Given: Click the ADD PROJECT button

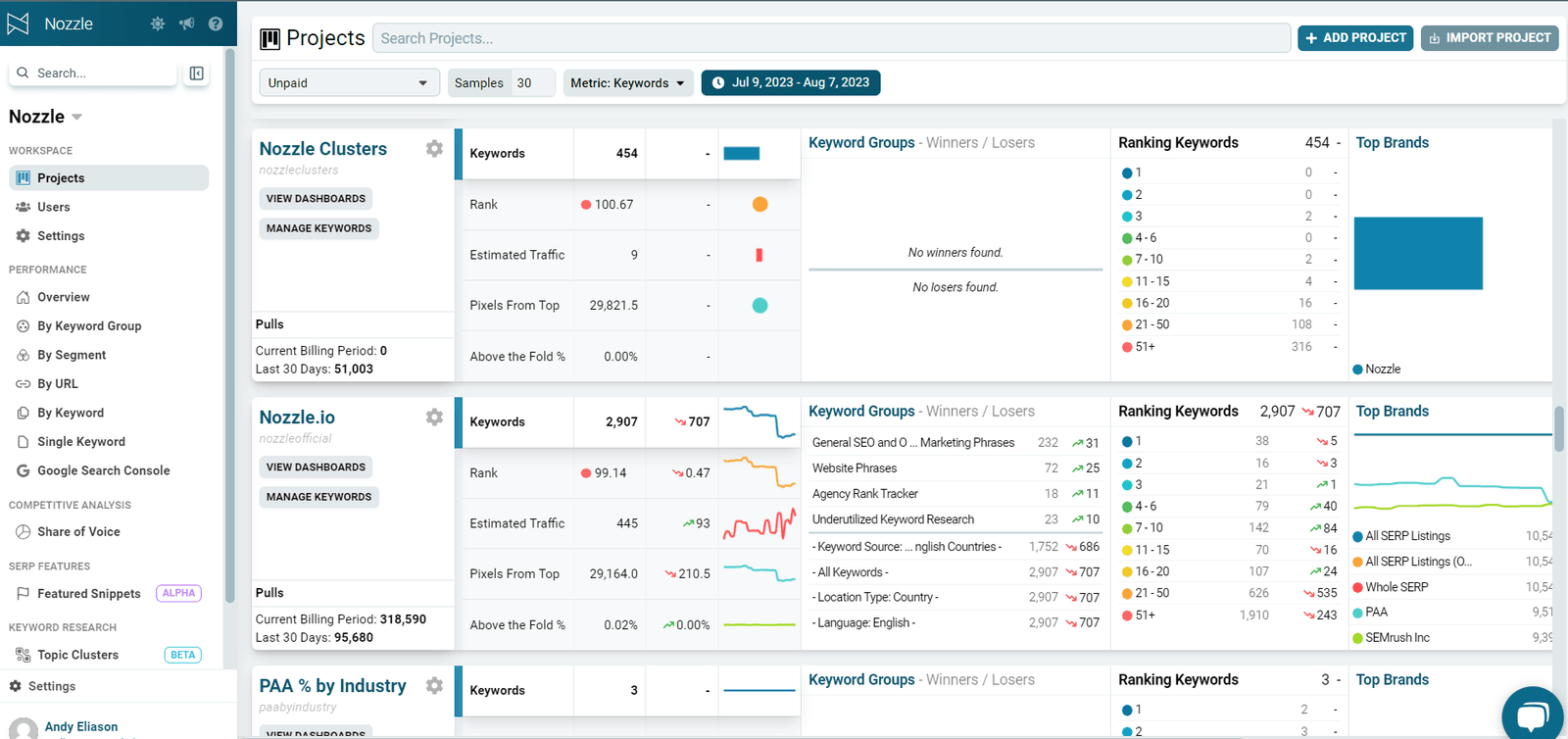Looking at the screenshot, I should 1355,38.
